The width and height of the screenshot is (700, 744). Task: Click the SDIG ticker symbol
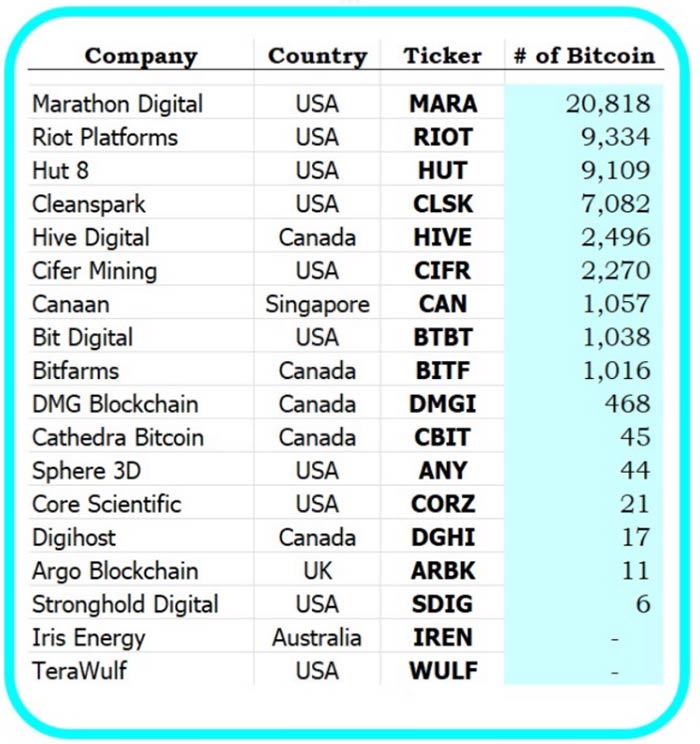coord(442,604)
